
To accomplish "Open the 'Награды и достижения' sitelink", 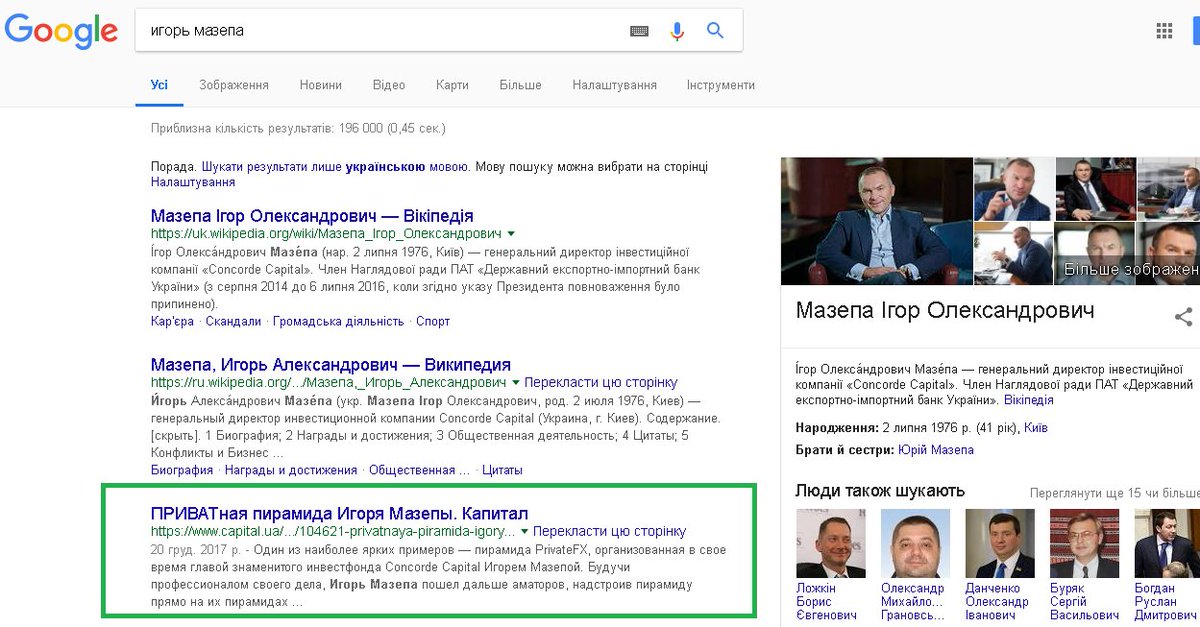I will 291,470.
